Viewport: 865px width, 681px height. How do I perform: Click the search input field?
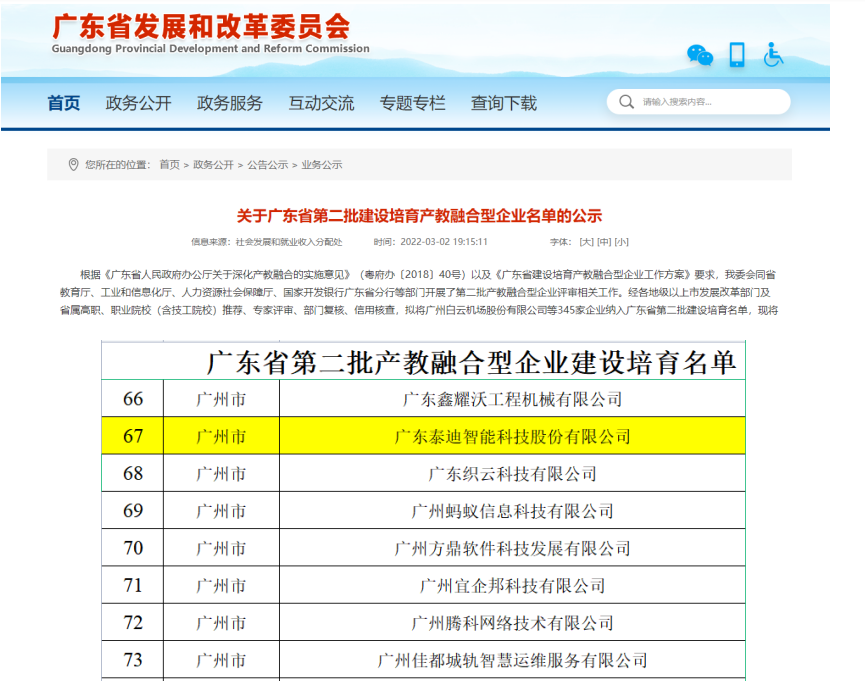(710, 102)
